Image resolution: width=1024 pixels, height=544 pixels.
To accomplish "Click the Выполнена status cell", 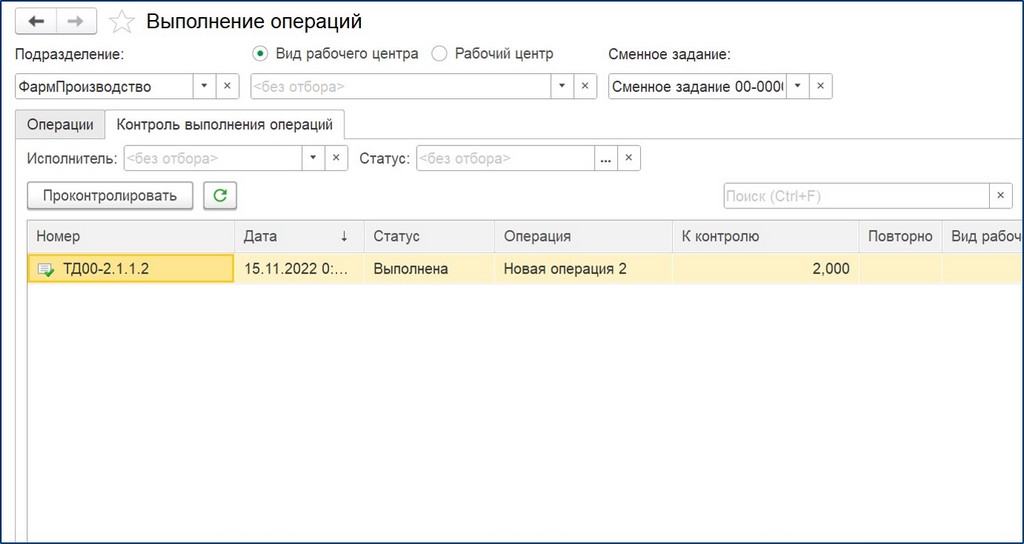I will pyautogui.click(x=430, y=268).
